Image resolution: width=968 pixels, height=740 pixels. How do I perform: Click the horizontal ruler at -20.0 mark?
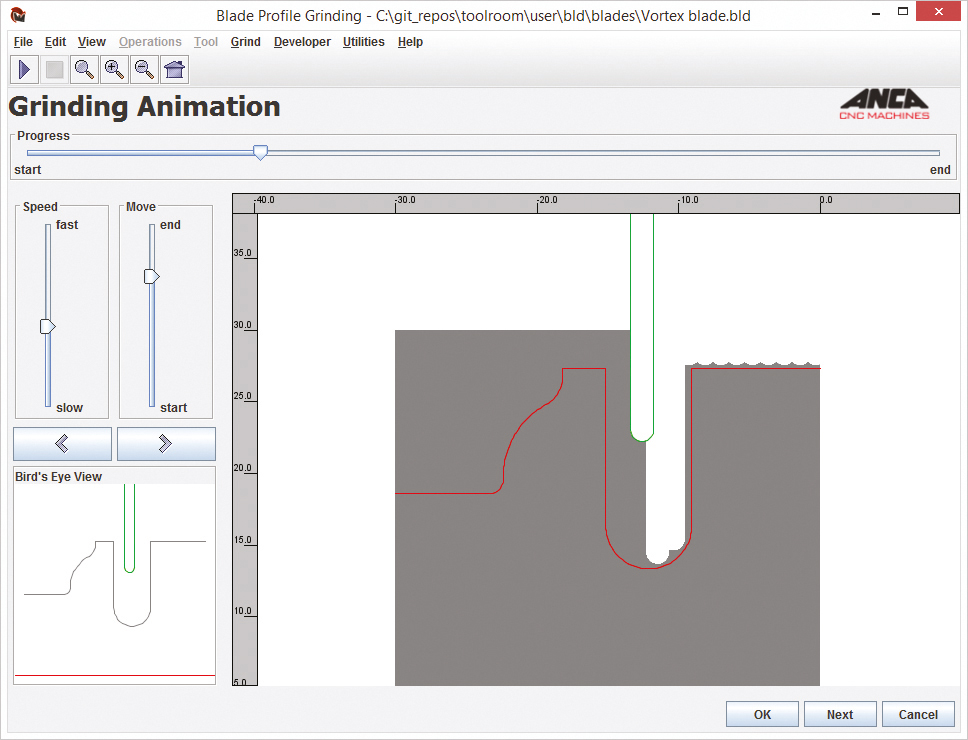547,201
